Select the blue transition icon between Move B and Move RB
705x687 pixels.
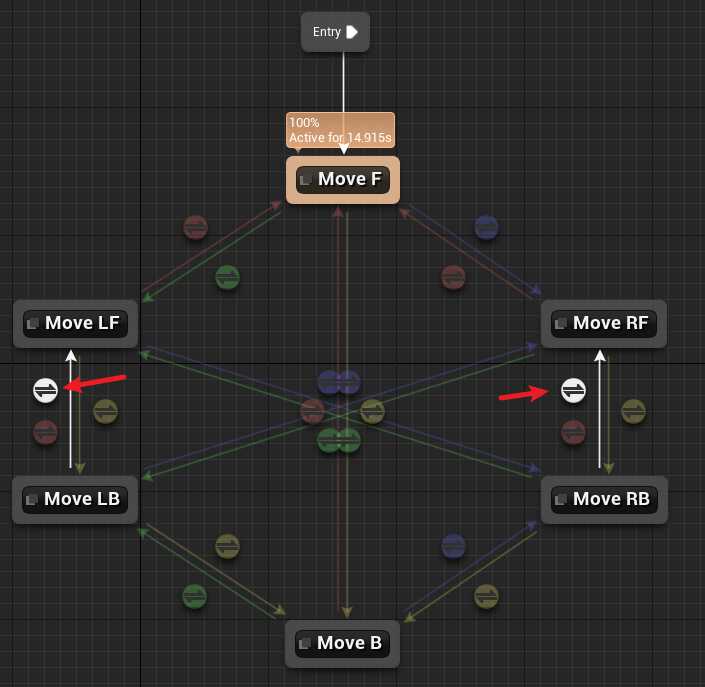pyautogui.click(x=453, y=546)
